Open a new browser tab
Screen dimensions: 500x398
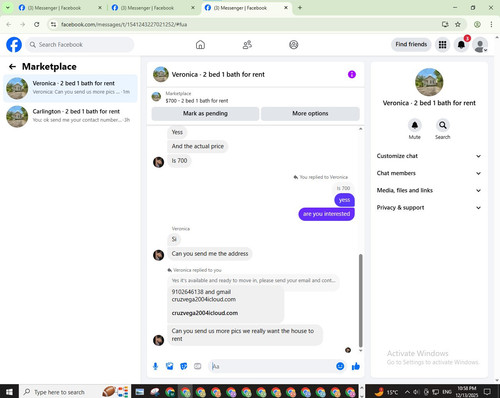(x=300, y=8)
